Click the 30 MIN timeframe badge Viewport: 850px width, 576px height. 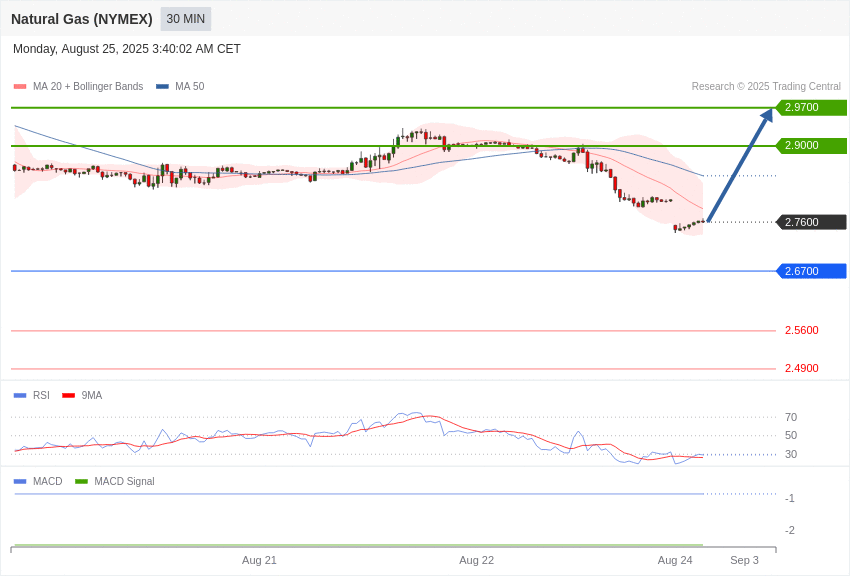click(x=185, y=19)
